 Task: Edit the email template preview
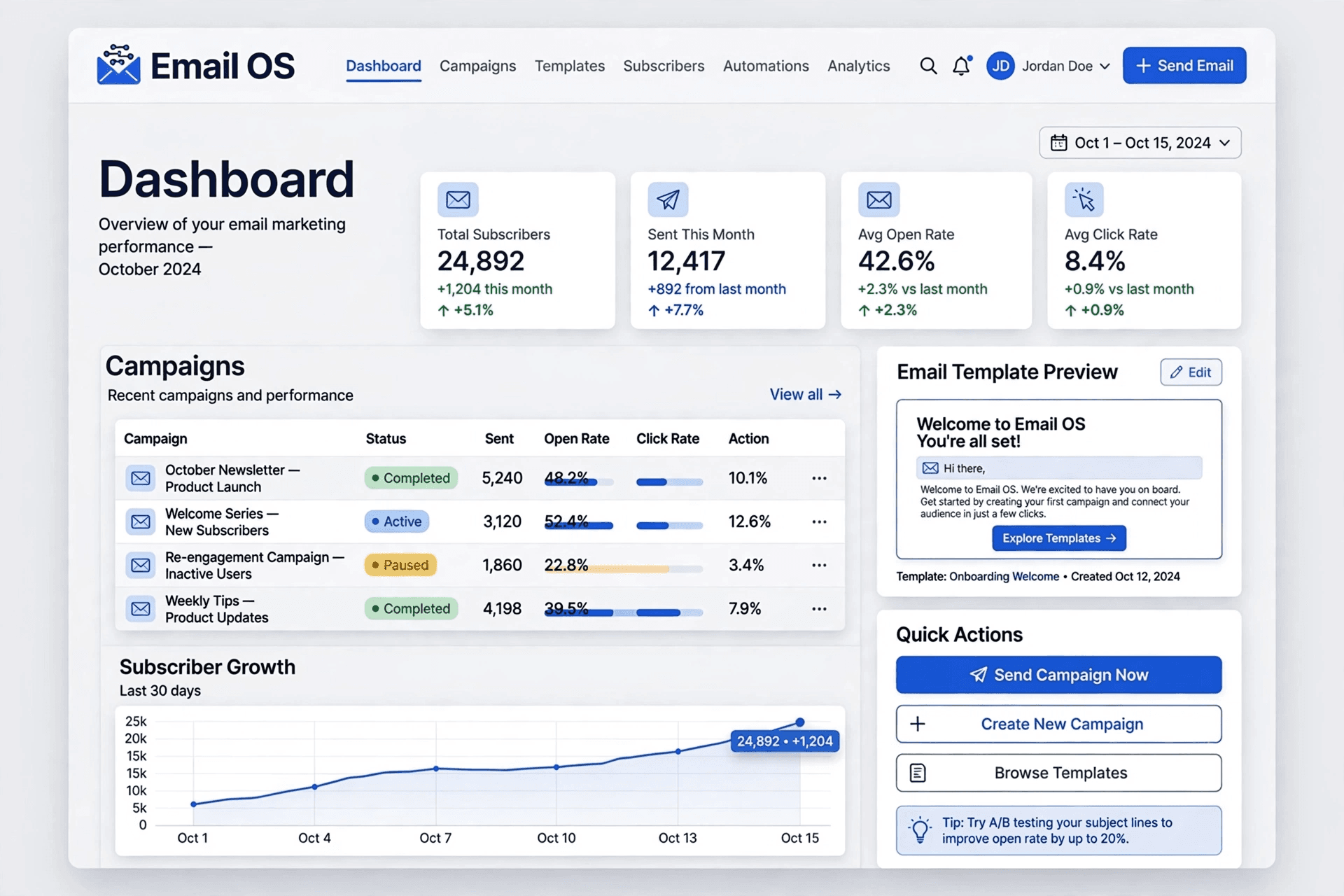pos(1191,372)
